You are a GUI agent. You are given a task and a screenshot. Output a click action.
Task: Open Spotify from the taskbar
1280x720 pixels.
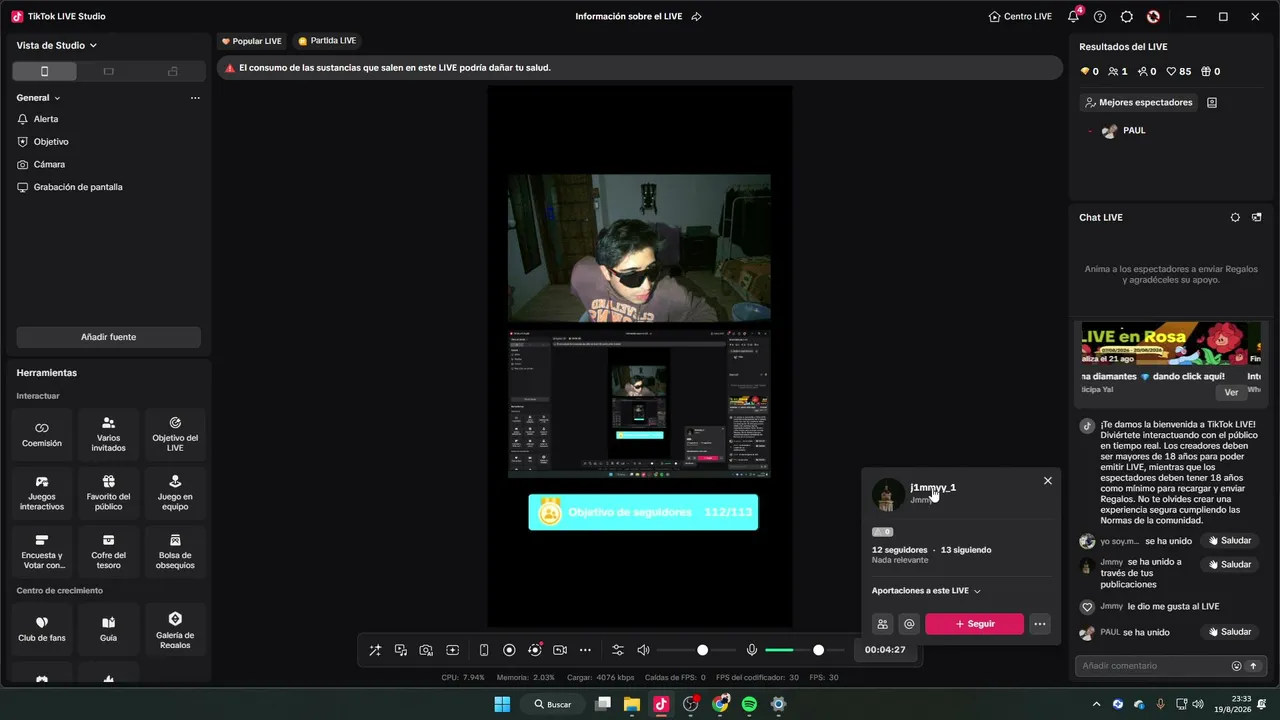749,704
